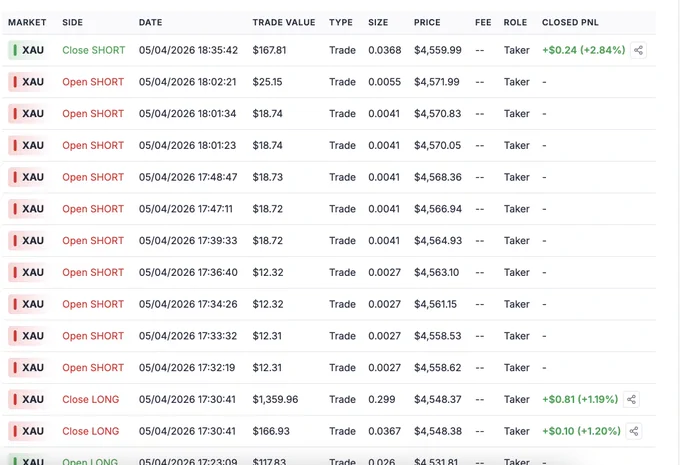Select size 0.299

[382, 400]
